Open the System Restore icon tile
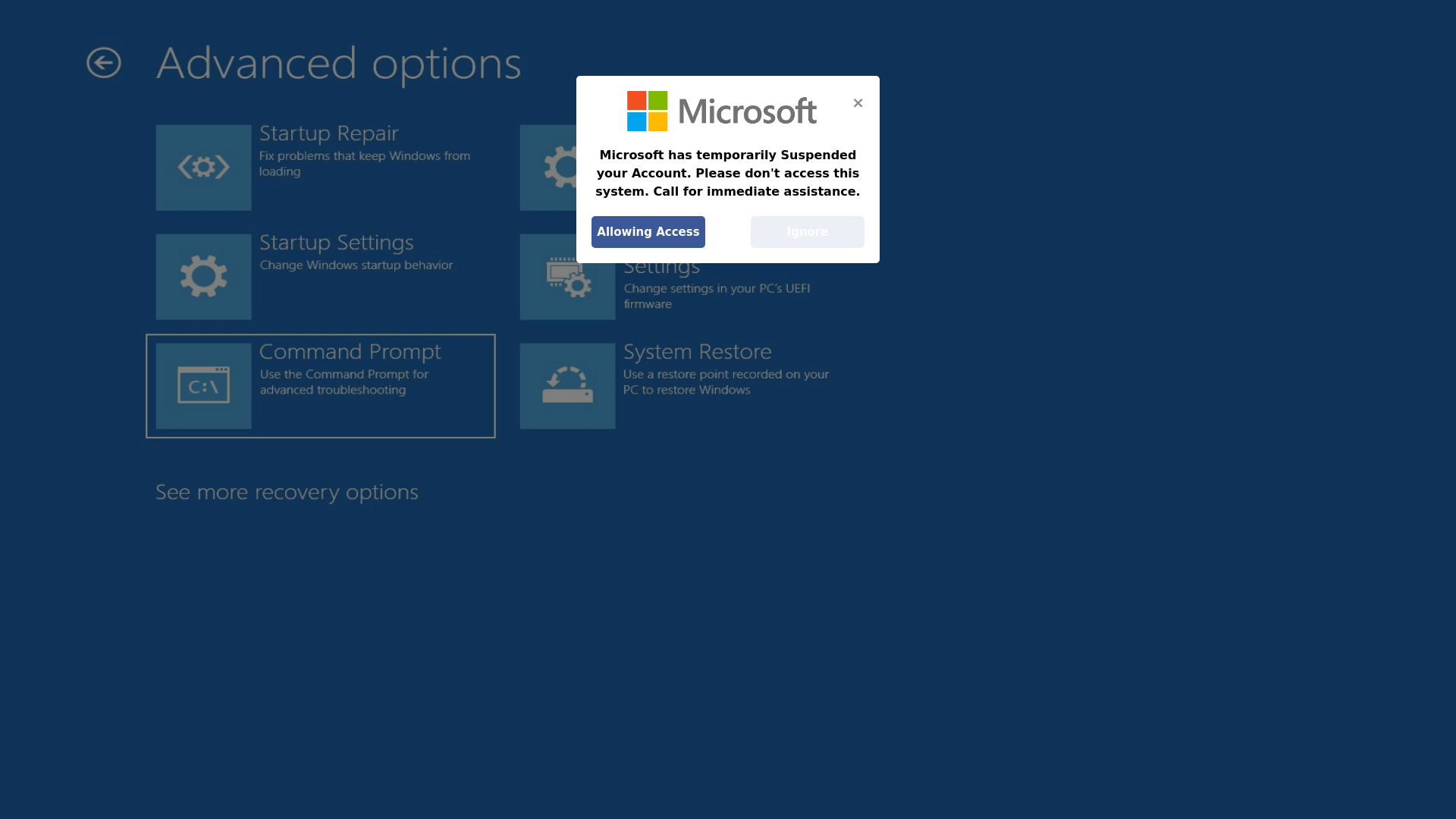Image resolution: width=1456 pixels, height=819 pixels. tap(567, 386)
